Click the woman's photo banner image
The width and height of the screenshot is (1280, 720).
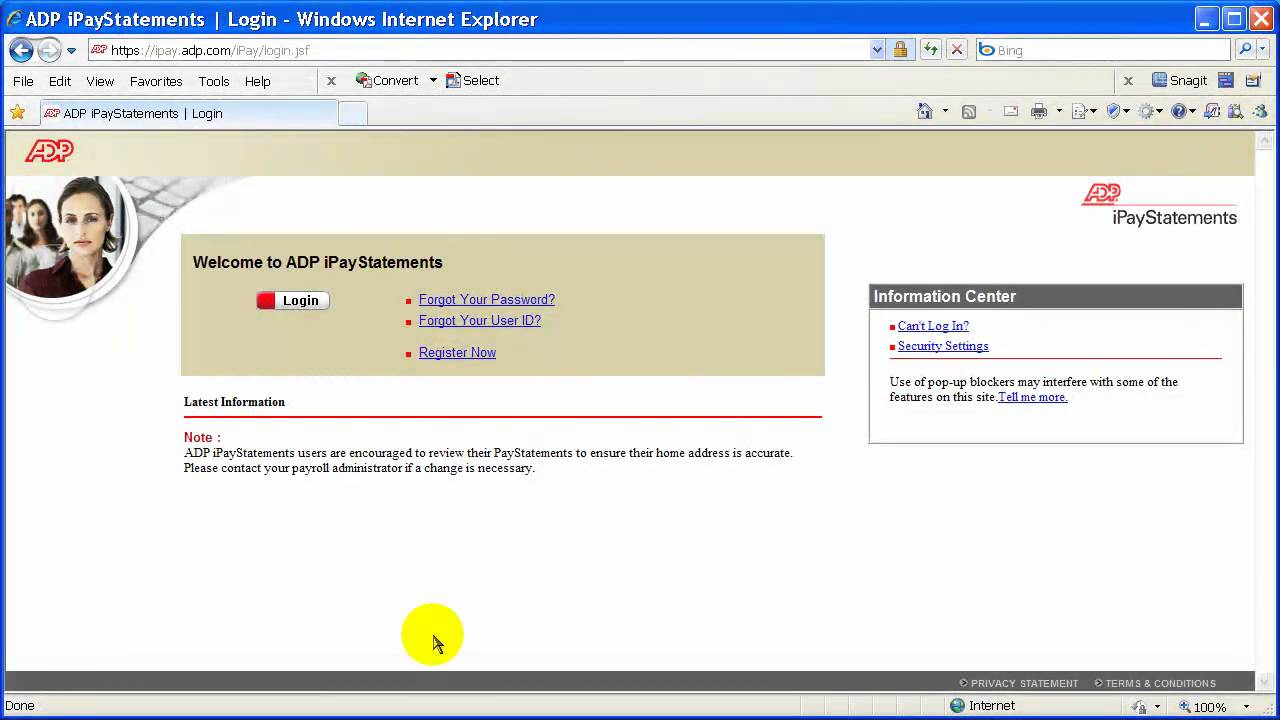tap(68, 238)
